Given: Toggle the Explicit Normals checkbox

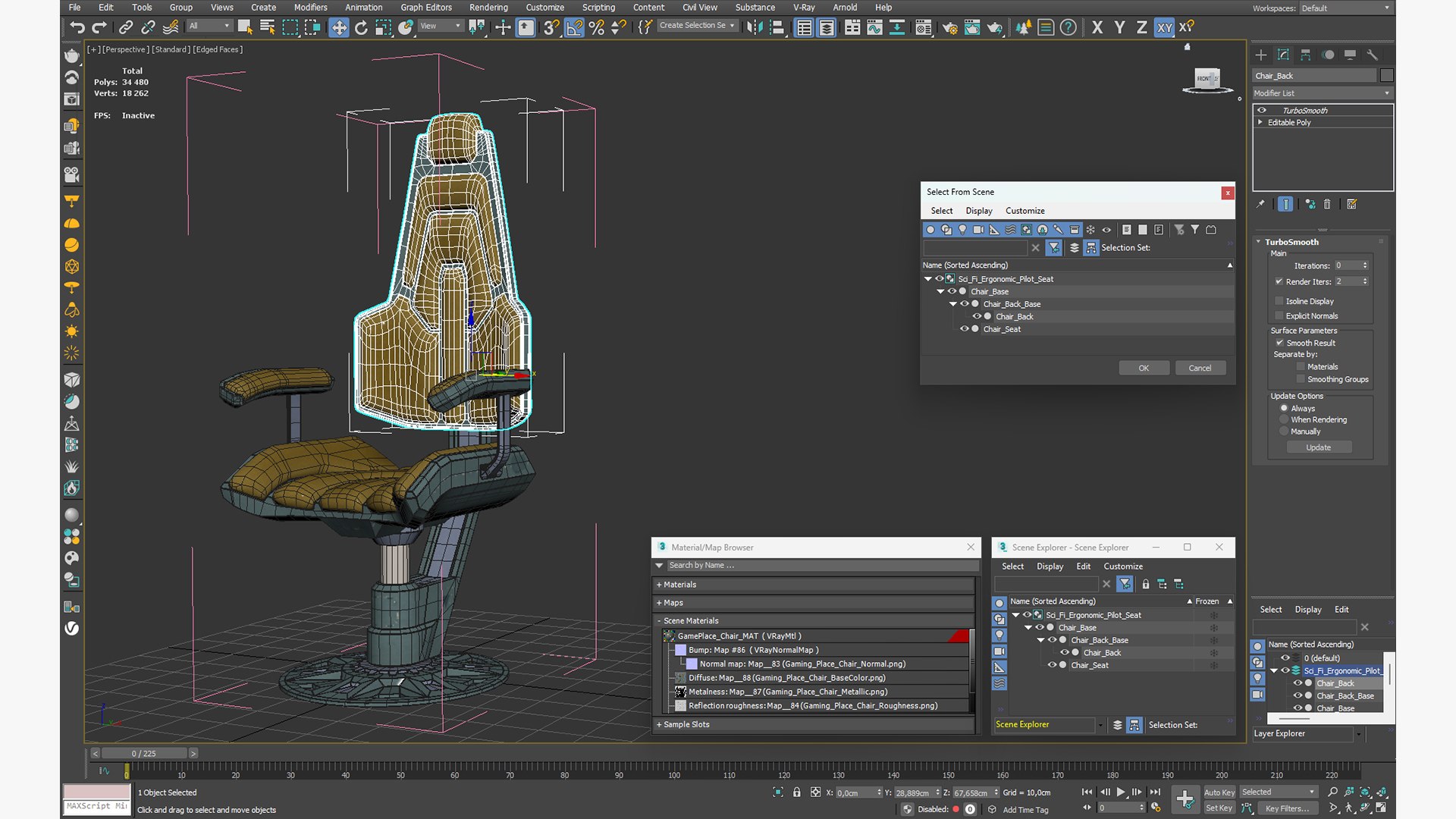Looking at the screenshot, I should [x=1279, y=316].
